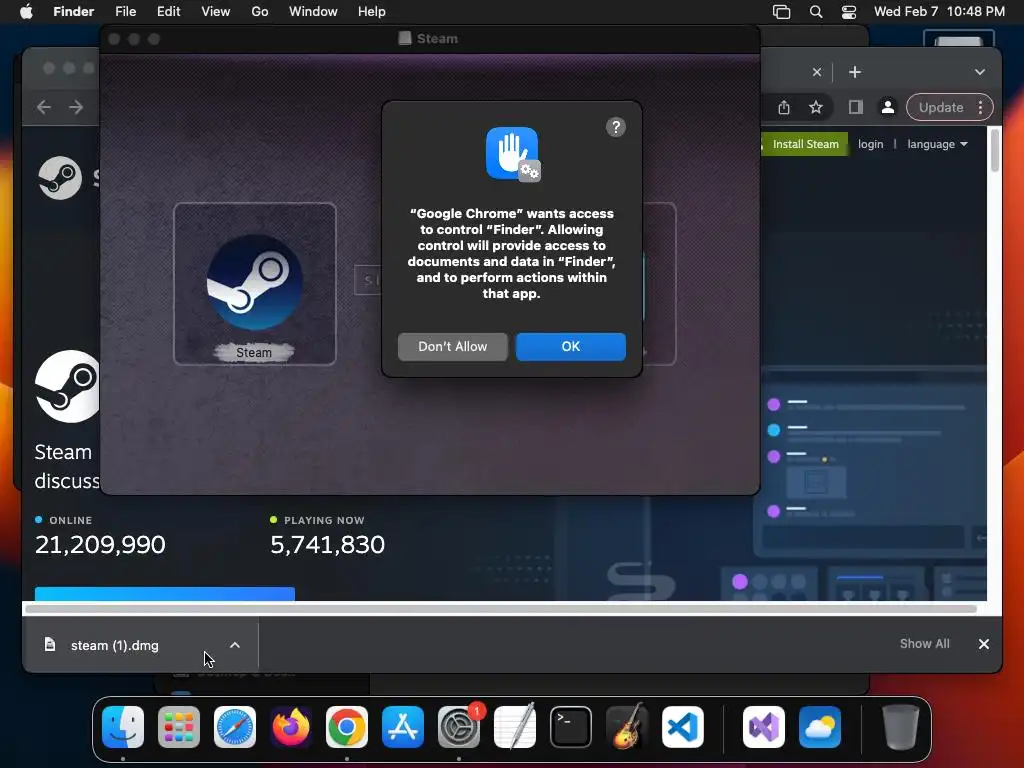The width and height of the screenshot is (1024, 768).
Task: Open Safari from the Dock
Action: (234, 727)
